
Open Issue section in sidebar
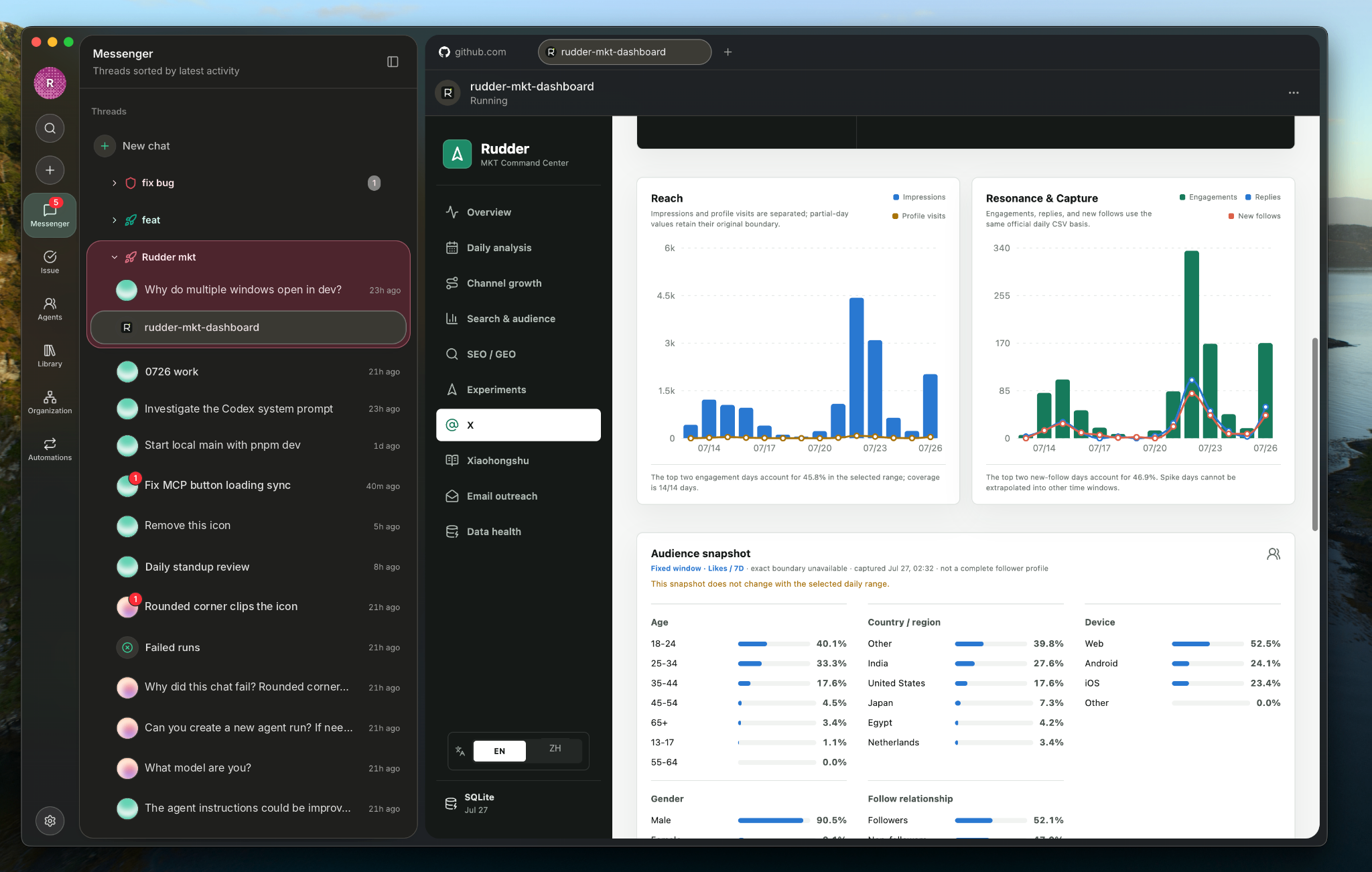[50, 262]
